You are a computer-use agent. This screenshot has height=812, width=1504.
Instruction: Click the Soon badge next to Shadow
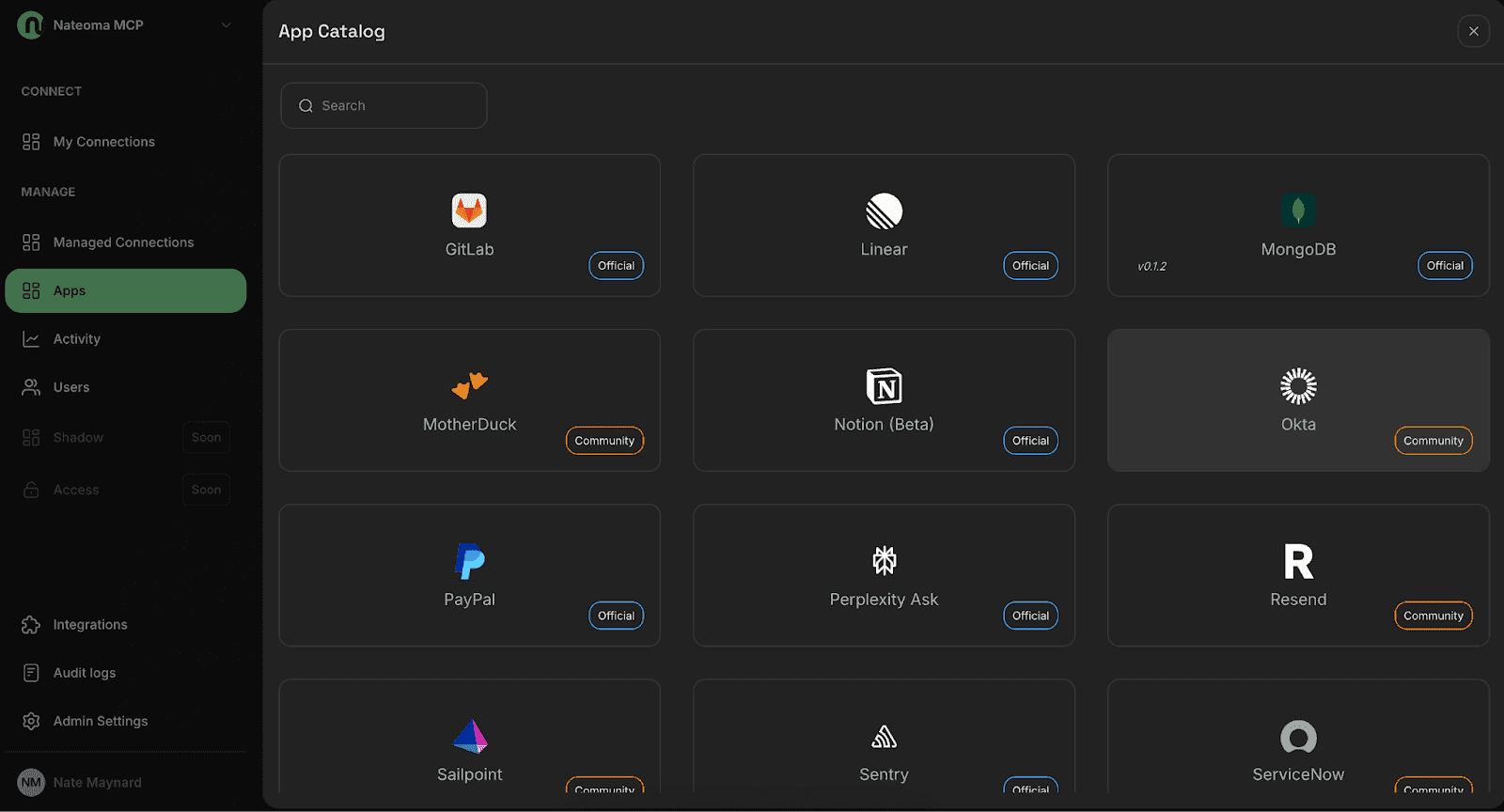[x=206, y=438]
